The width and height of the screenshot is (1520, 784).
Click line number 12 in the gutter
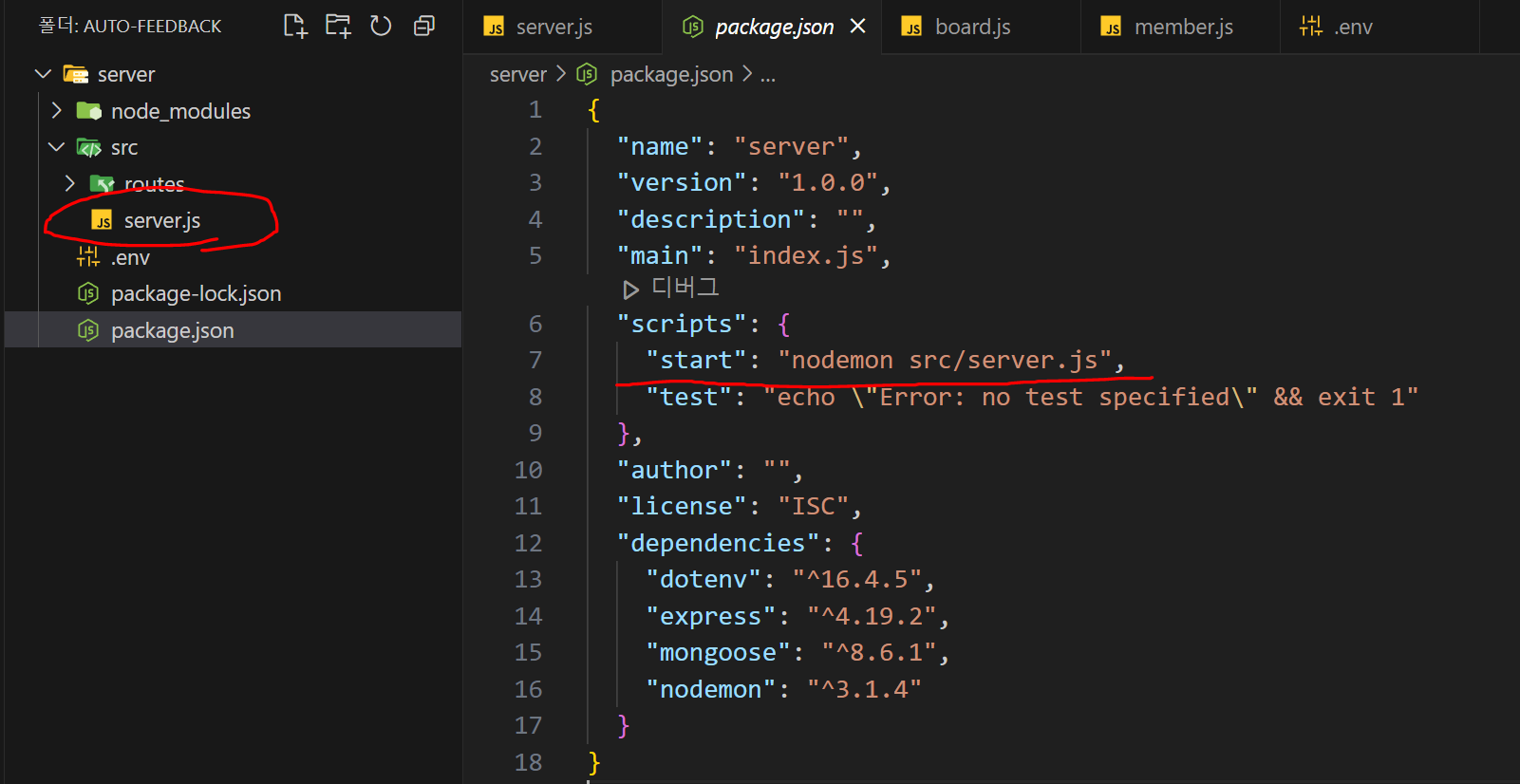[x=528, y=544]
